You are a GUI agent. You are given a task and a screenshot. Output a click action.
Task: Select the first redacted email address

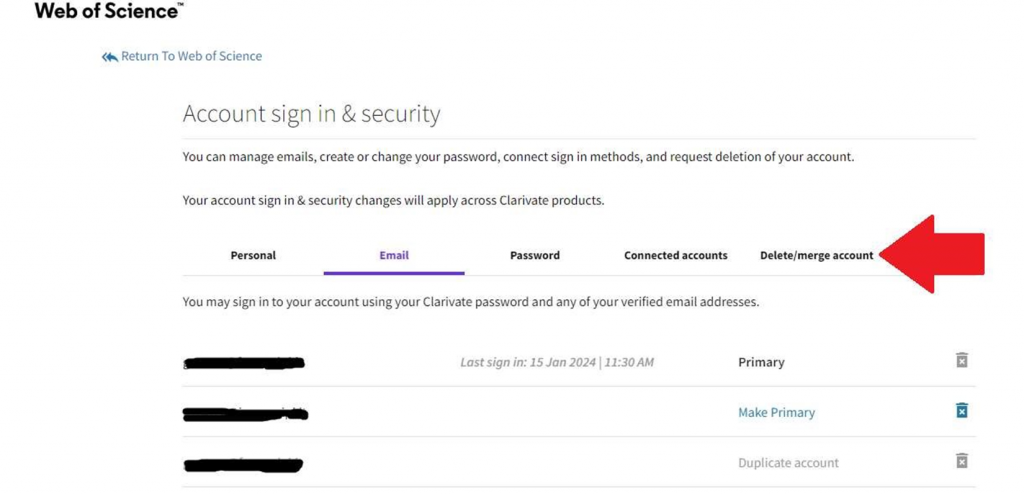tap(244, 363)
